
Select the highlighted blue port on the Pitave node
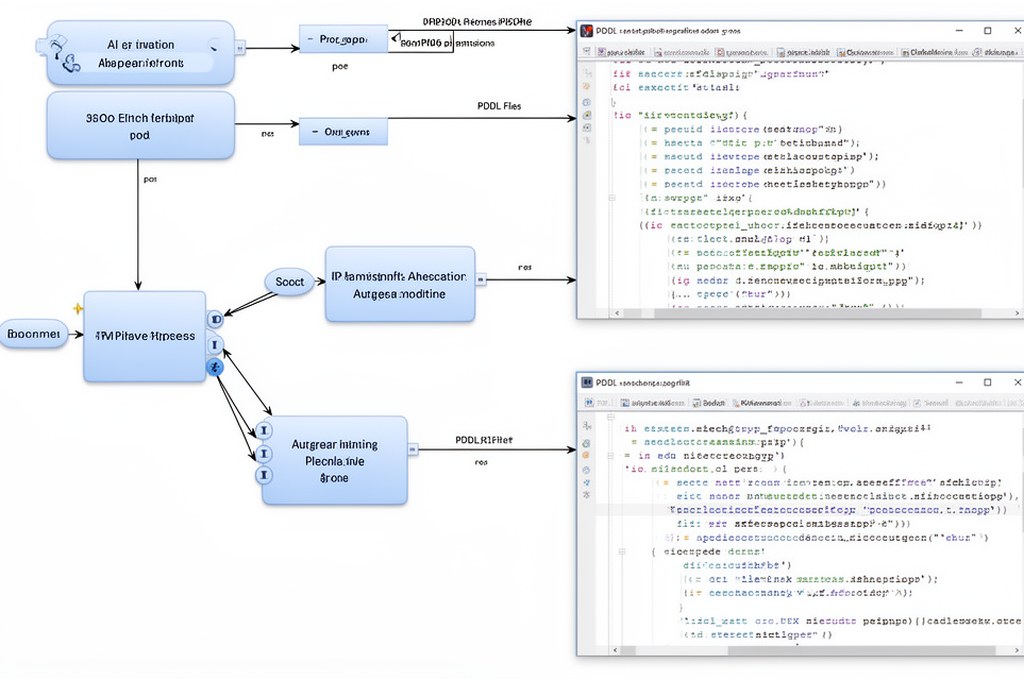tap(215, 367)
